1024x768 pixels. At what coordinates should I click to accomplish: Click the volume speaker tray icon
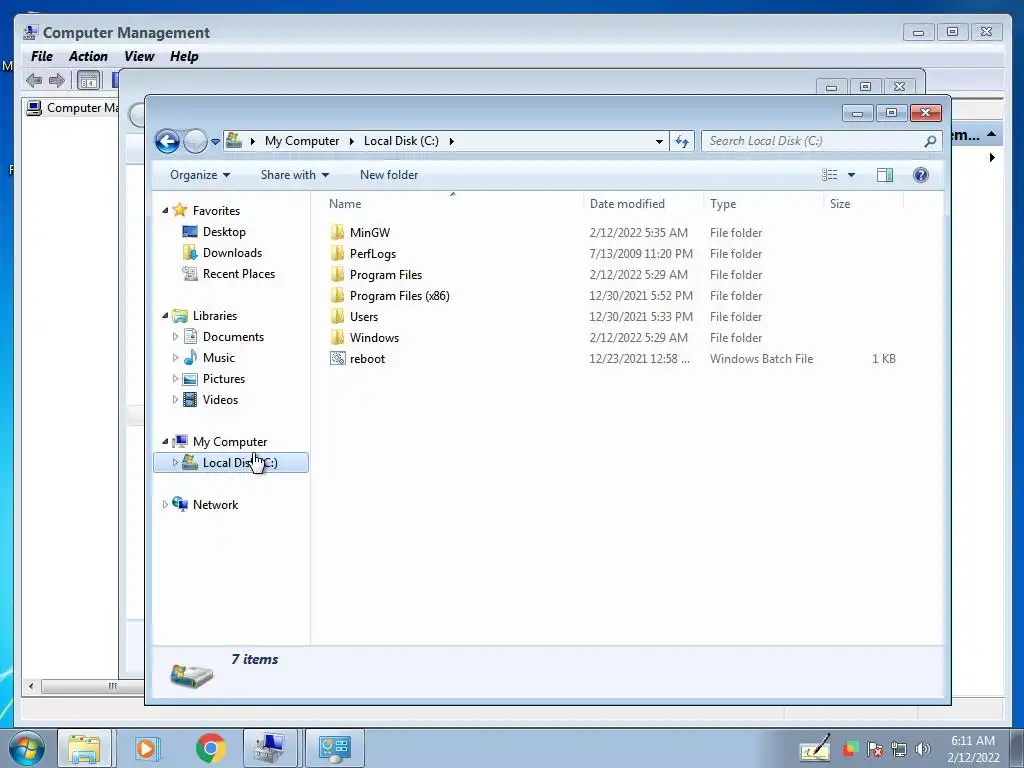coord(923,749)
